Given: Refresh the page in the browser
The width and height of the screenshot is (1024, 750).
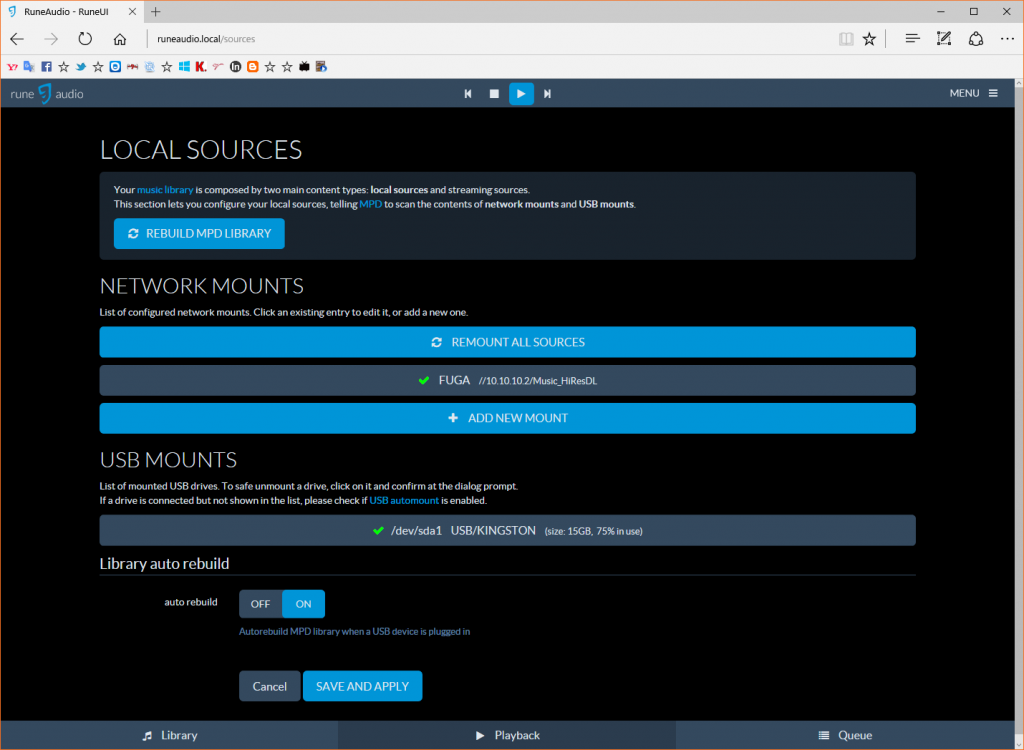Looking at the screenshot, I should [85, 39].
